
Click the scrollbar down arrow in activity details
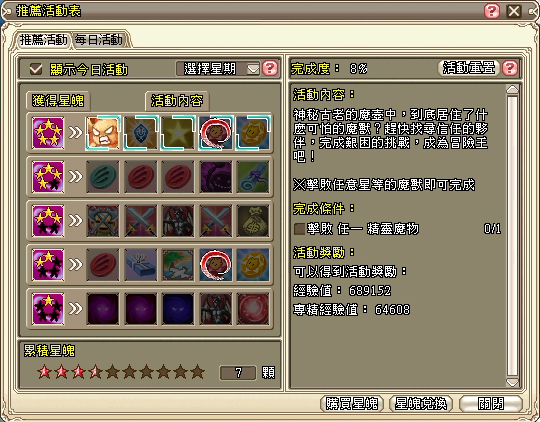point(512,382)
